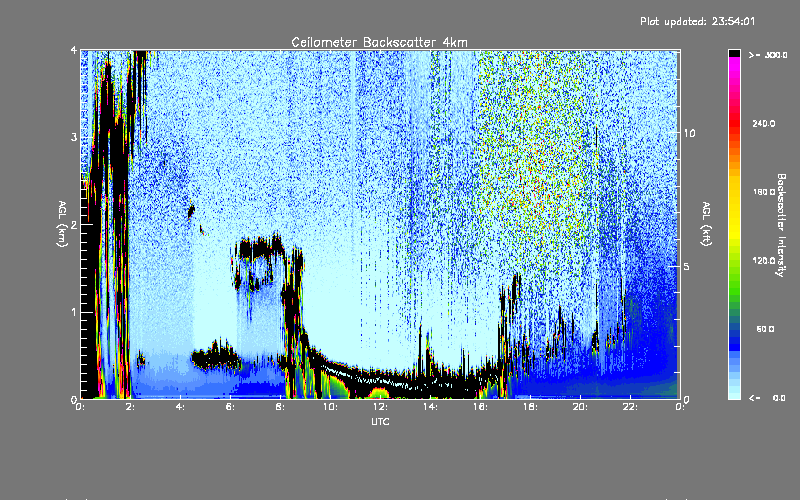Click the "14:" UTC hour tick label

pyautogui.click(x=430, y=407)
